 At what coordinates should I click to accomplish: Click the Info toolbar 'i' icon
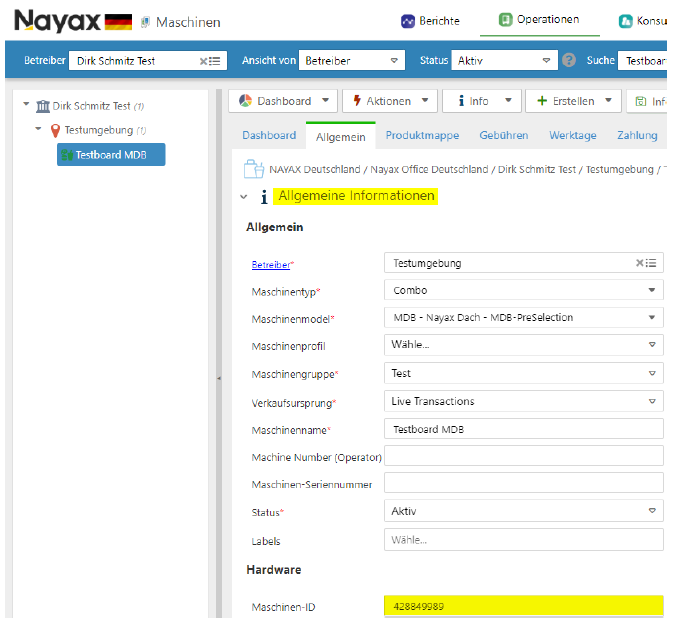[461, 101]
